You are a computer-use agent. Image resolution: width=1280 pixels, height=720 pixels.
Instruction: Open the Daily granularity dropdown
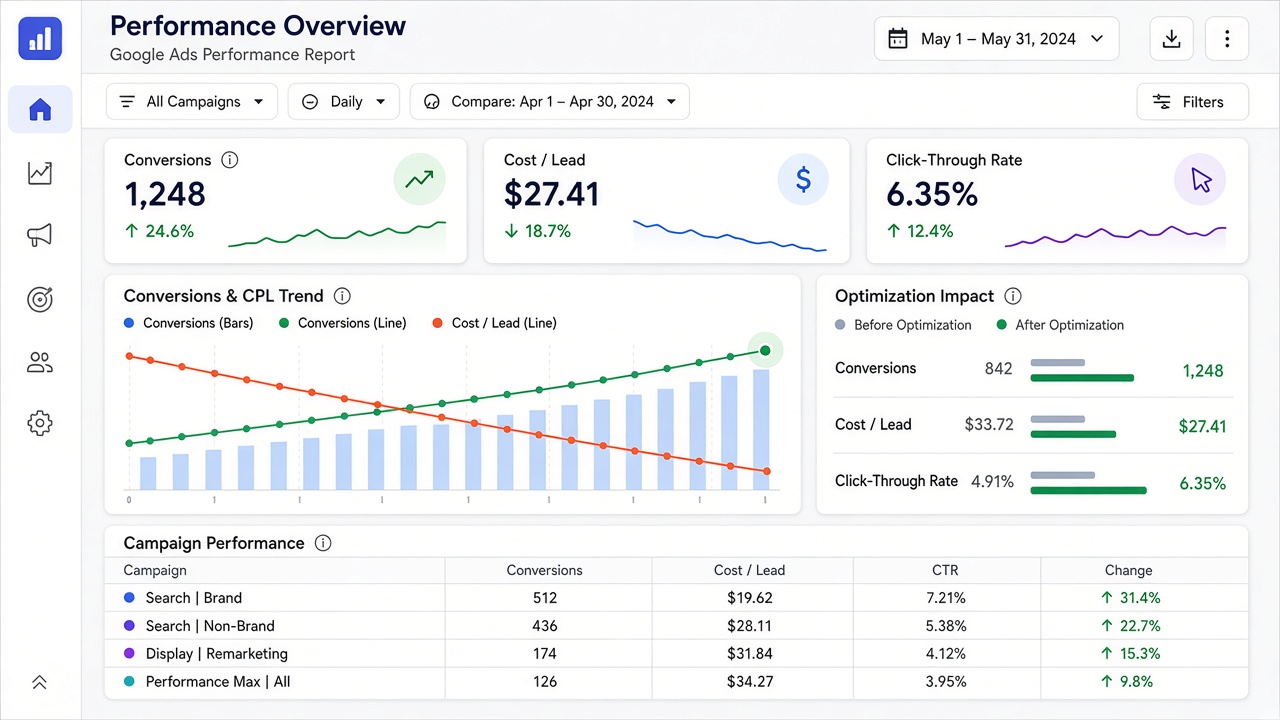click(x=344, y=101)
